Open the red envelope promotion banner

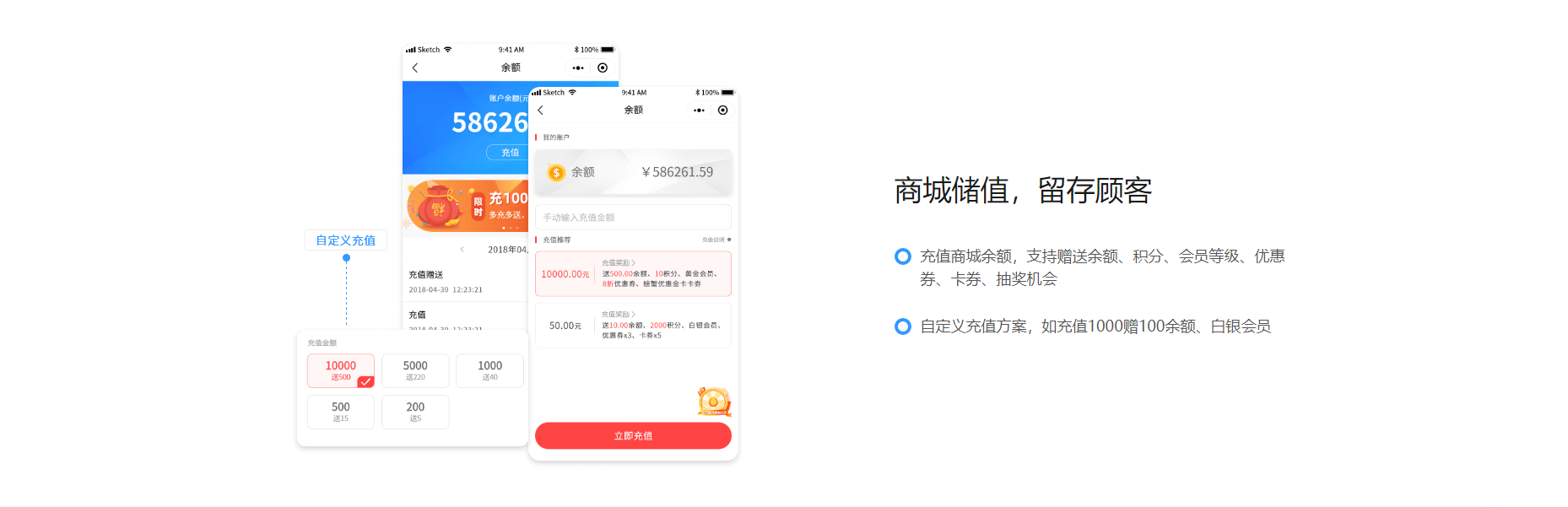pos(466,206)
